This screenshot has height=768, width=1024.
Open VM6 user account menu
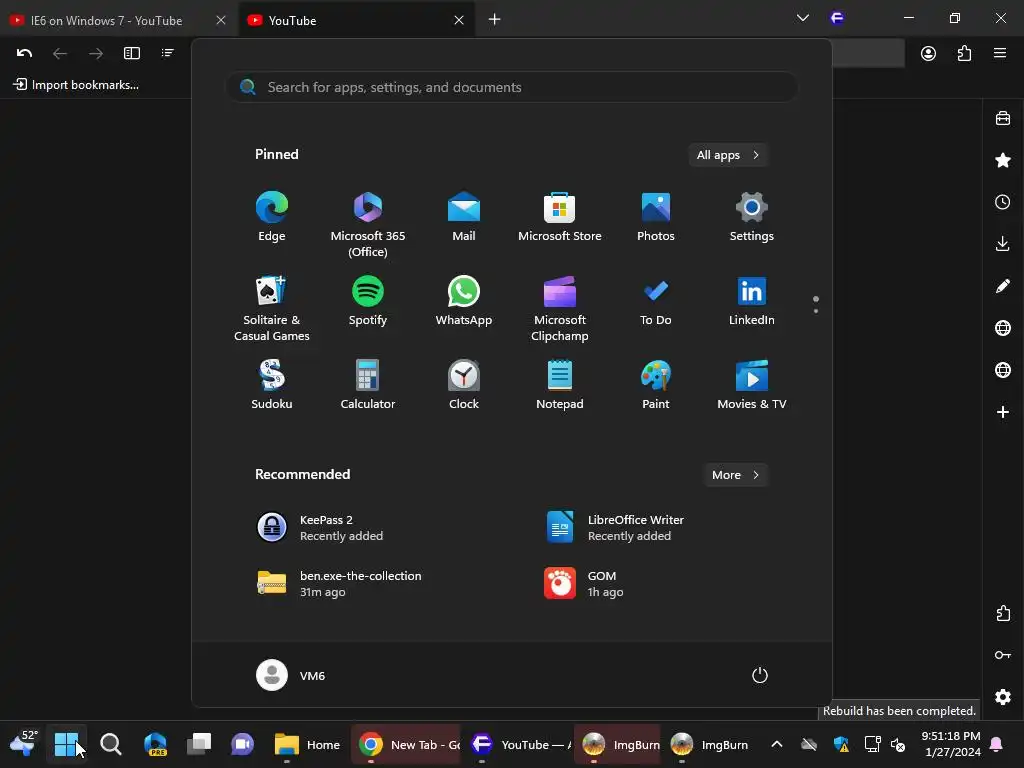click(x=291, y=675)
